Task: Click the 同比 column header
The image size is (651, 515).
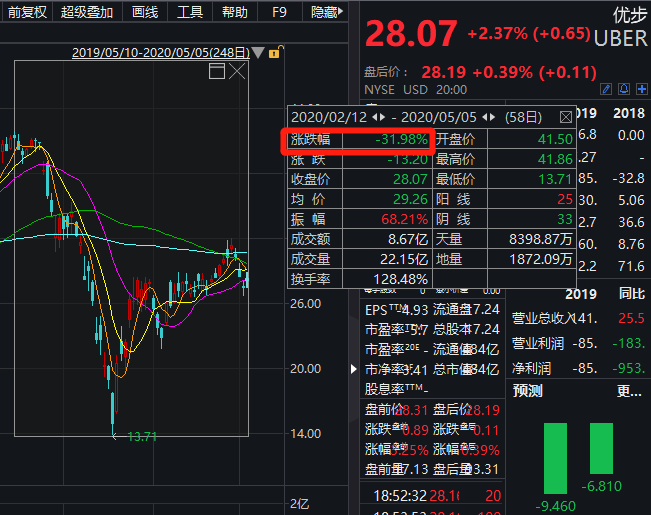Action: 632,294
